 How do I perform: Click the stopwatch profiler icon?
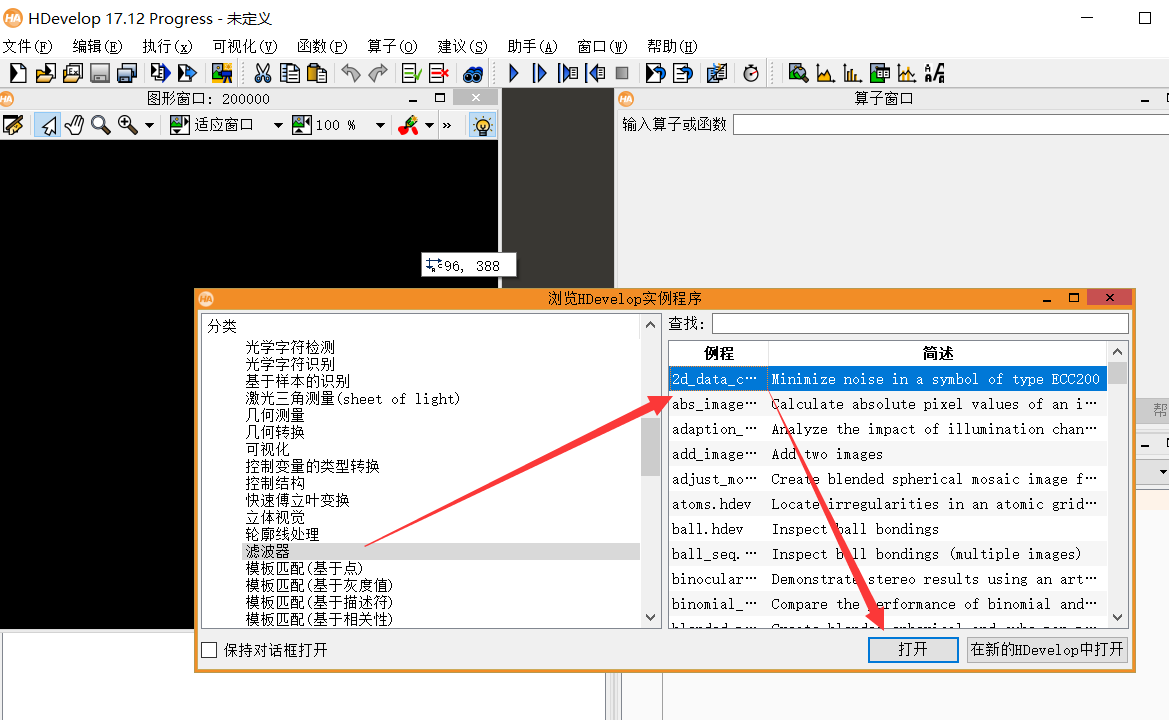(x=751, y=73)
